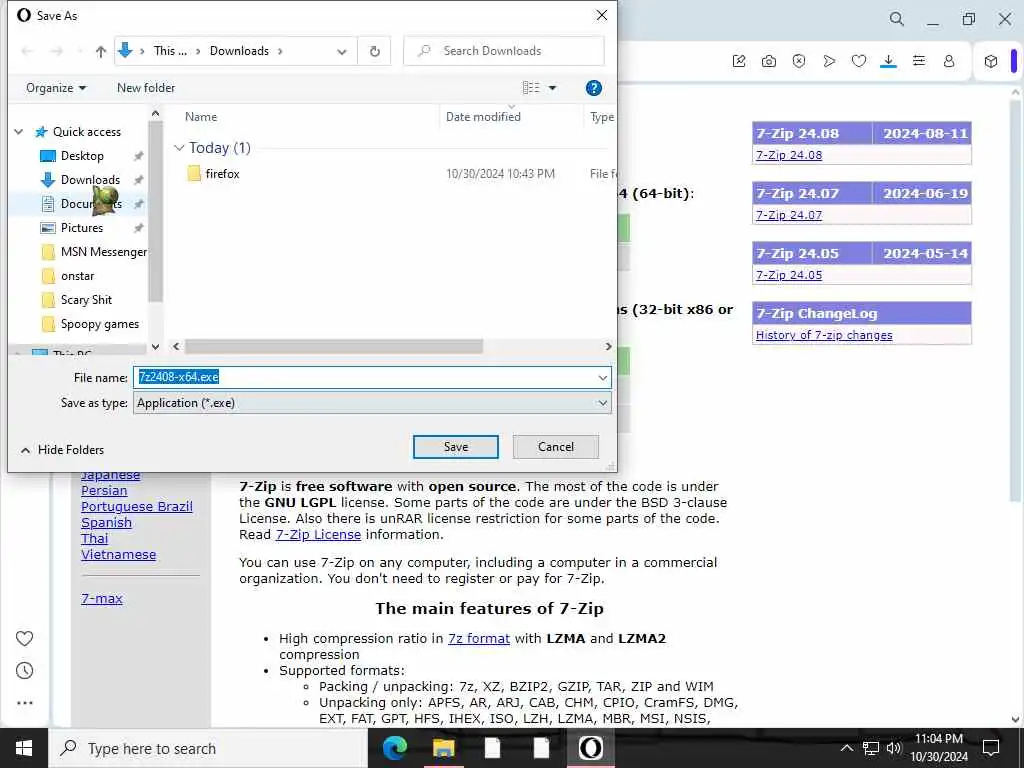Click horizontal scrollbar in file list
1024x768 pixels.
(334, 346)
